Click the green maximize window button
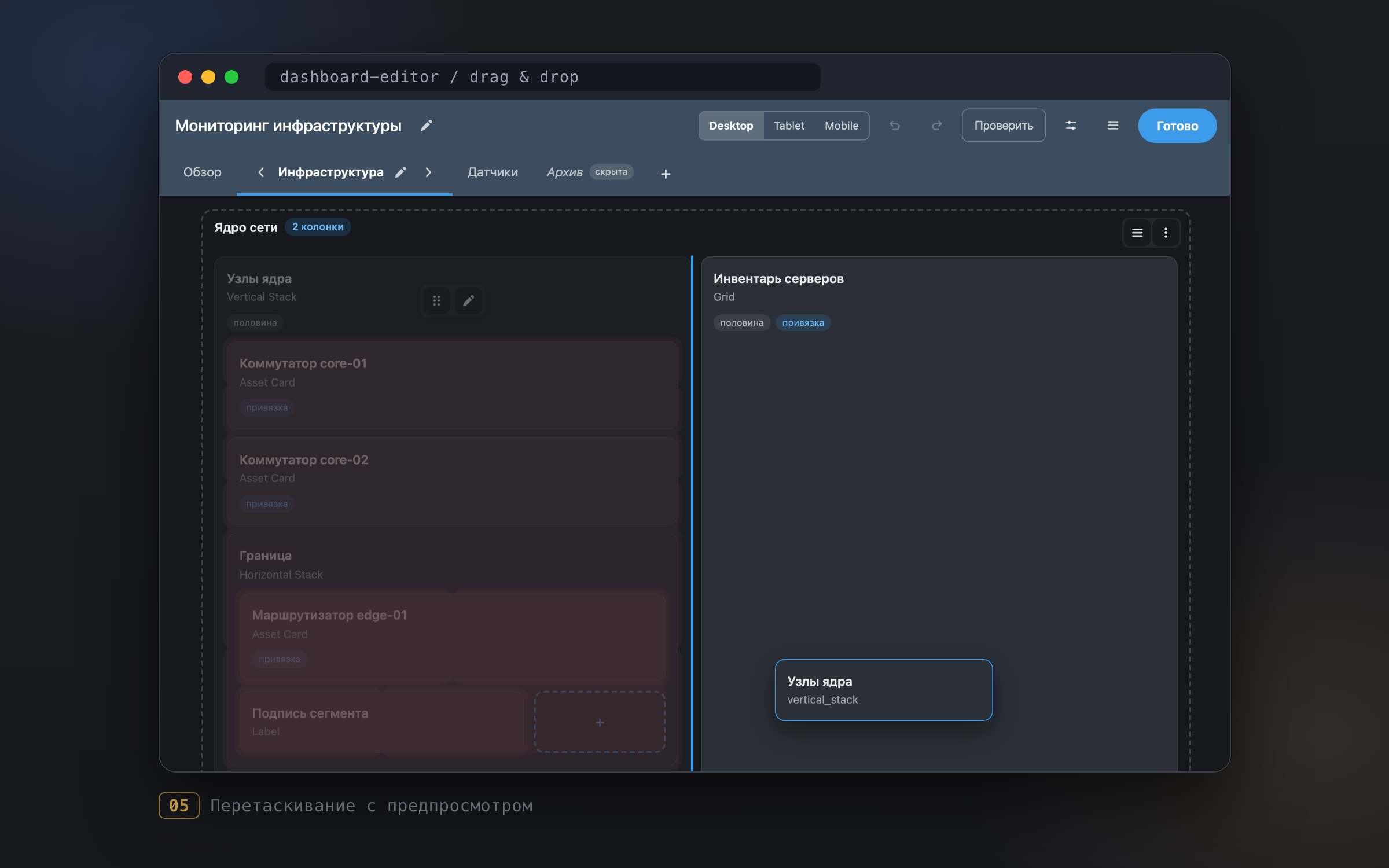Image resolution: width=1389 pixels, height=868 pixels. click(231, 77)
